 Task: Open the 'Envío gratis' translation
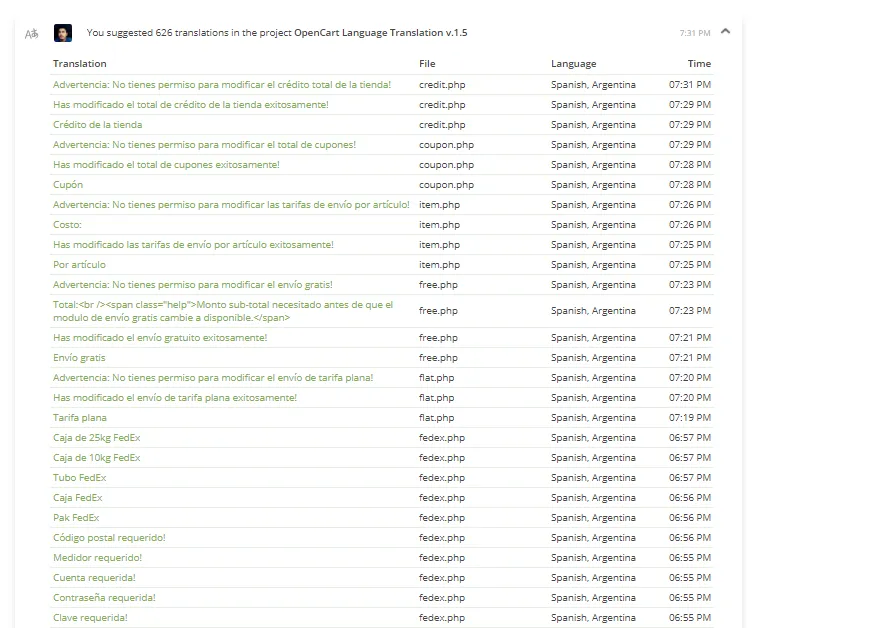pos(79,358)
